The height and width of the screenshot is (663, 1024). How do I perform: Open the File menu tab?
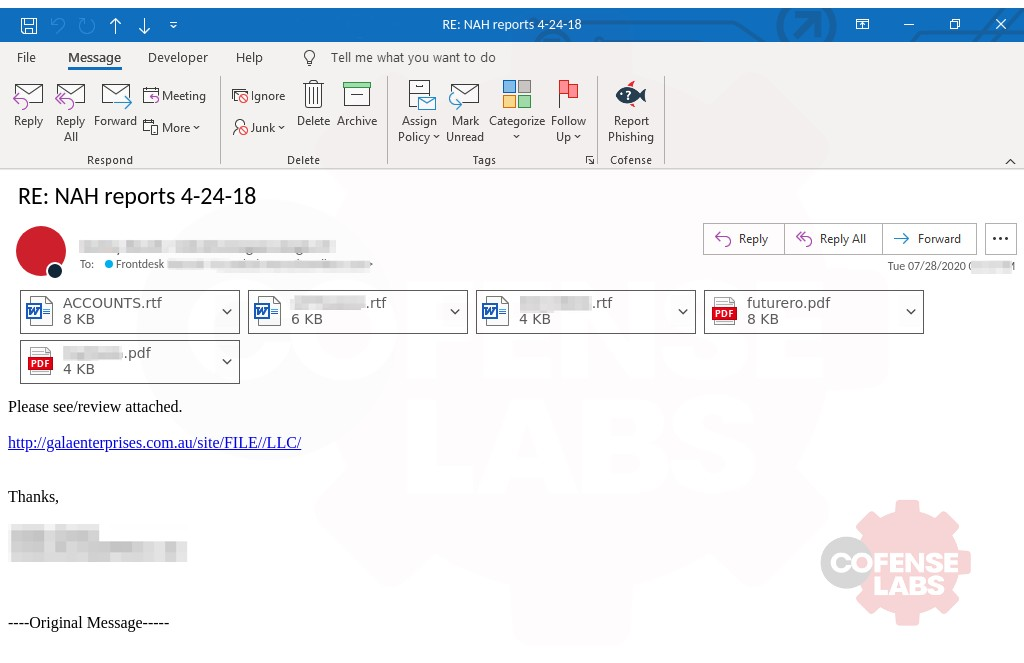[x=26, y=58]
